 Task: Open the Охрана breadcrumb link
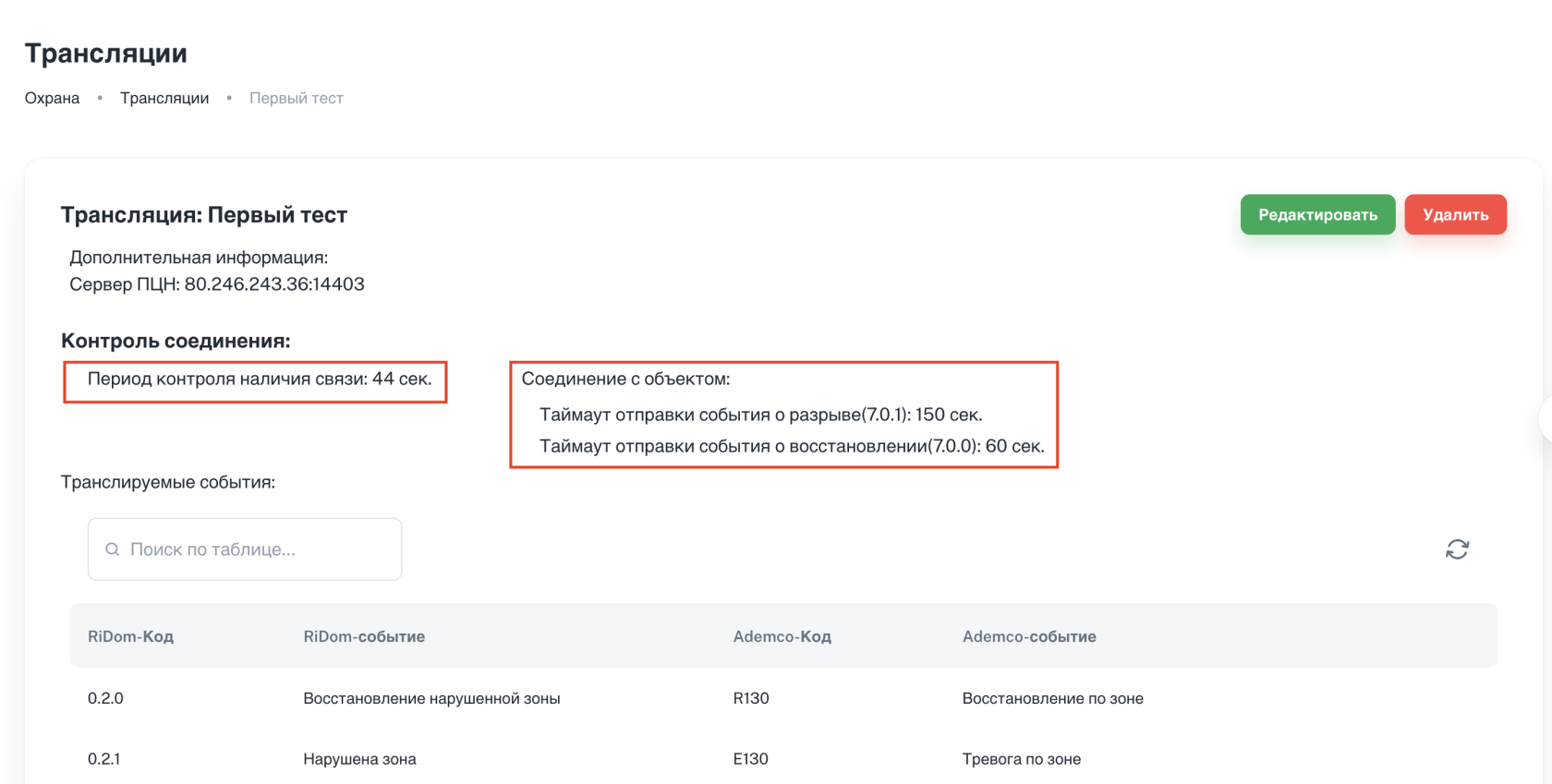point(52,98)
